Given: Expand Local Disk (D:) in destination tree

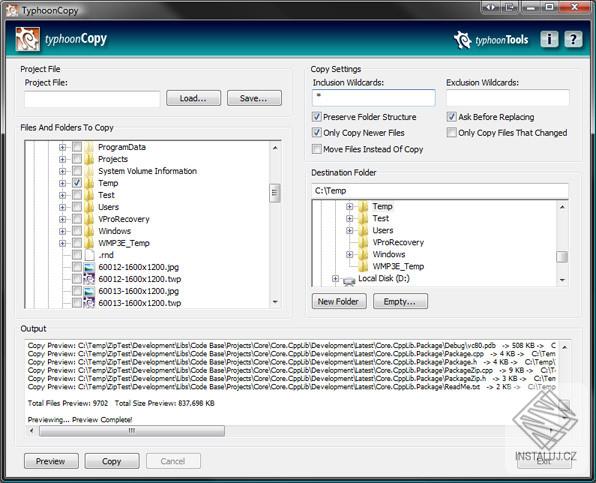Looking at the screenshot, I should [x=335, y=279].
